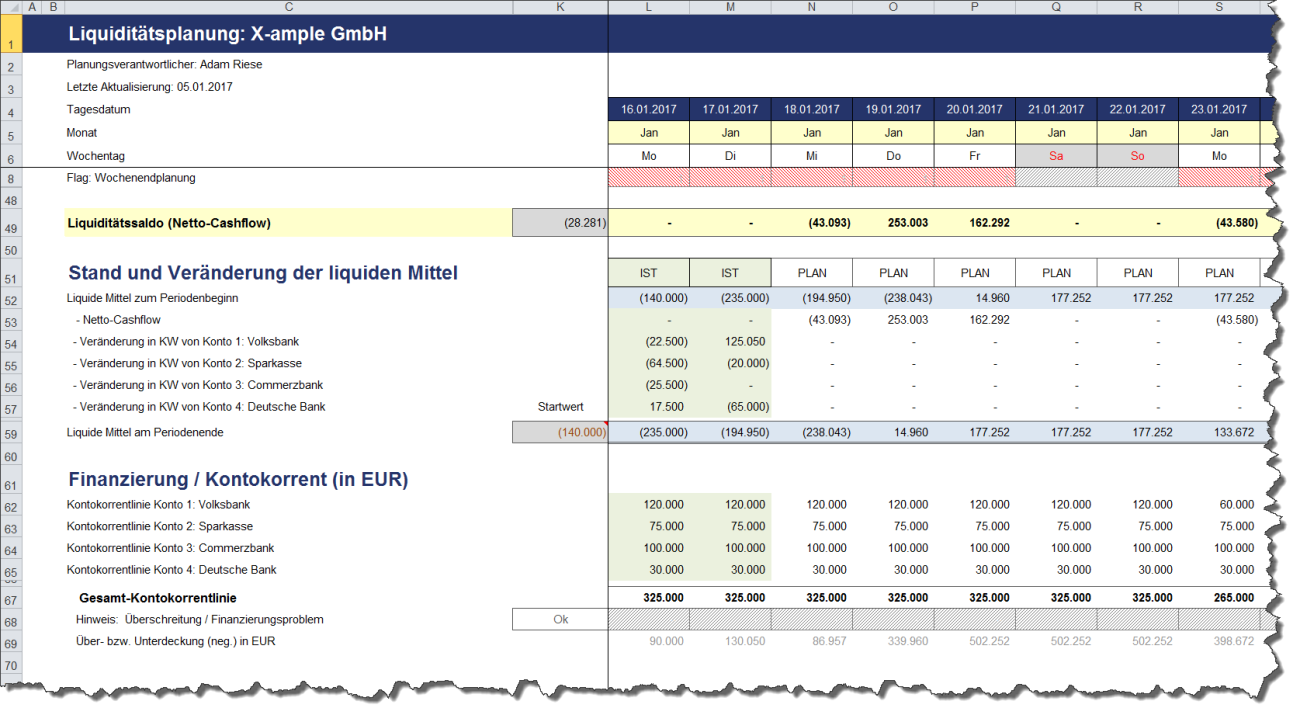
Task: Select the date cell 17.01.2017
Action: coord(730,110)
